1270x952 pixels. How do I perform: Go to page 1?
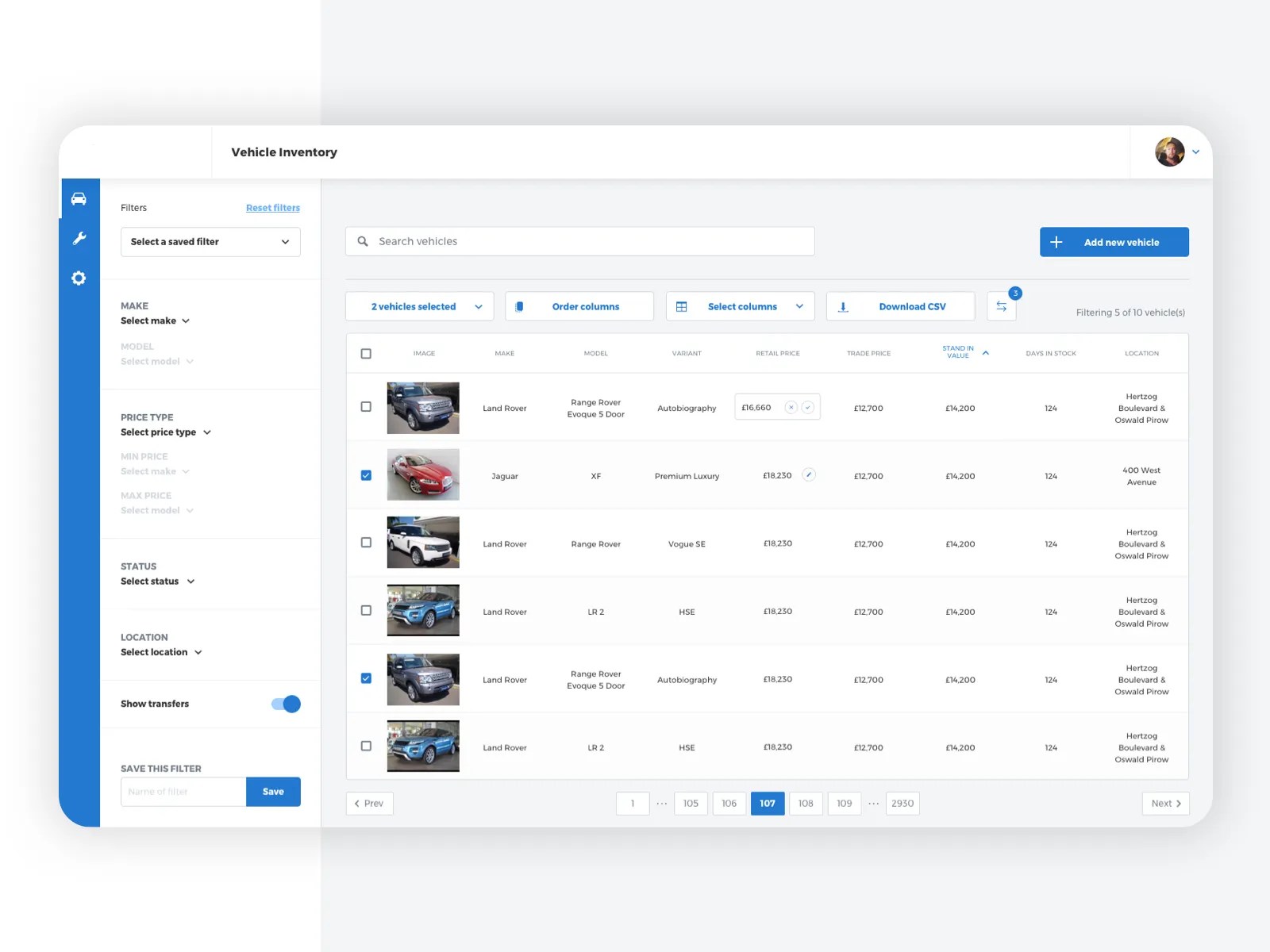633,804
